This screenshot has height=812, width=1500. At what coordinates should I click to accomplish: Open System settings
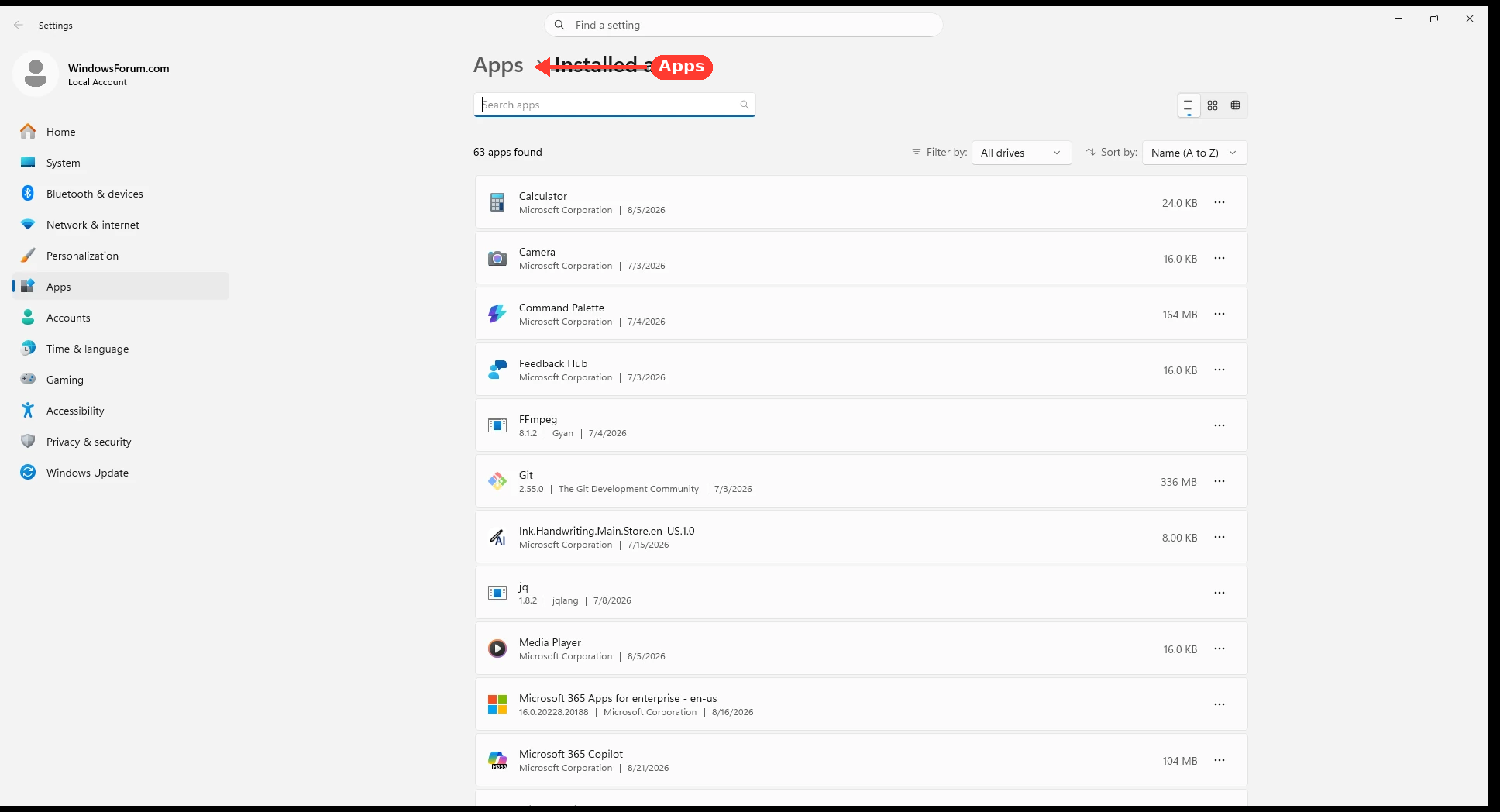click(x=121, y=163)
